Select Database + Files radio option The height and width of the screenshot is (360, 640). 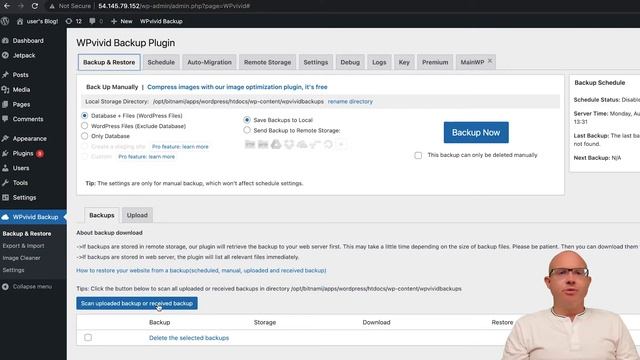click(84, 116)
